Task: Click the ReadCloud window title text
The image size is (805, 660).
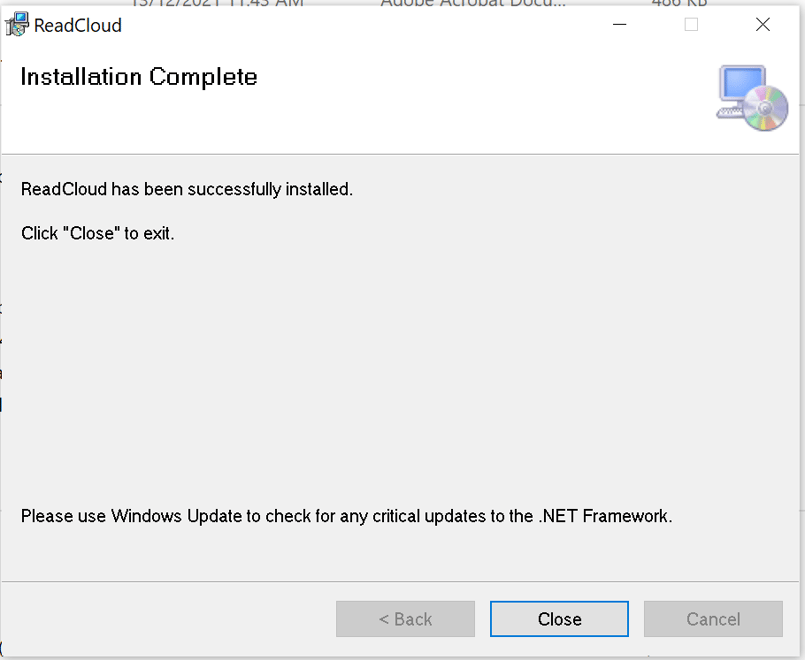Action: 78,25
